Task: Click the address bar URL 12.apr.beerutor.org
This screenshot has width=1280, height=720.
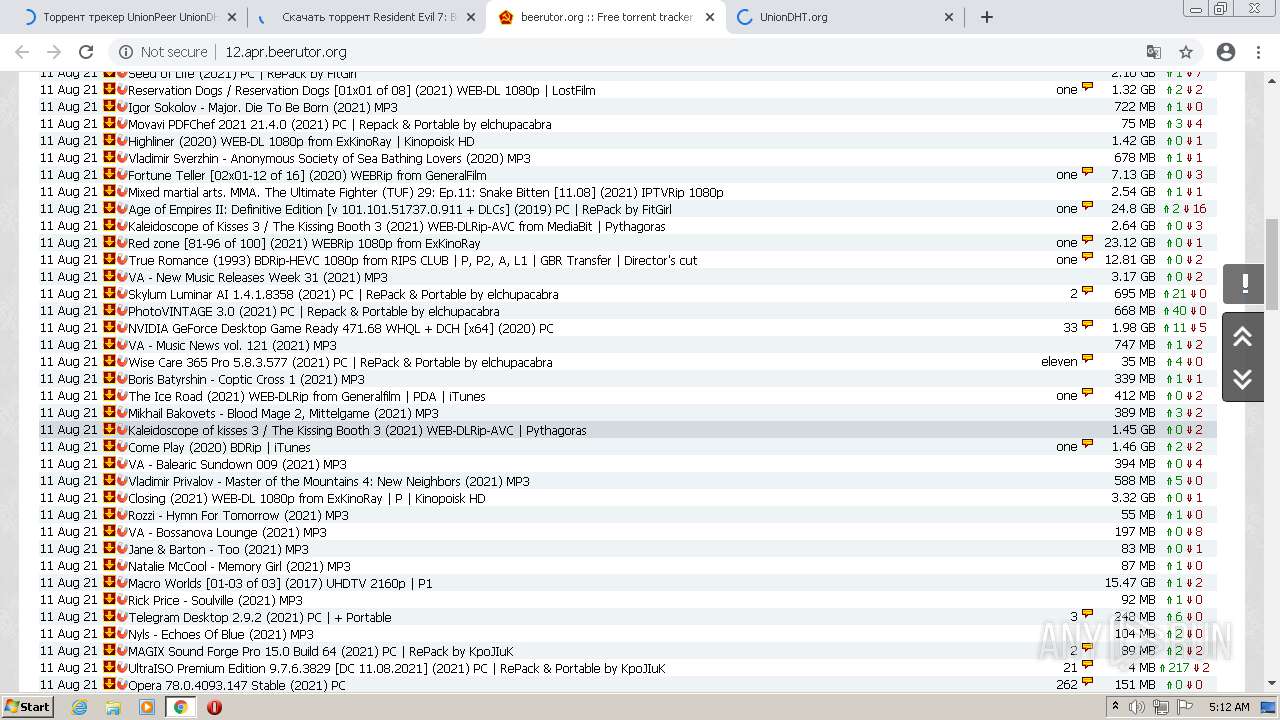Action: (286, 52)
